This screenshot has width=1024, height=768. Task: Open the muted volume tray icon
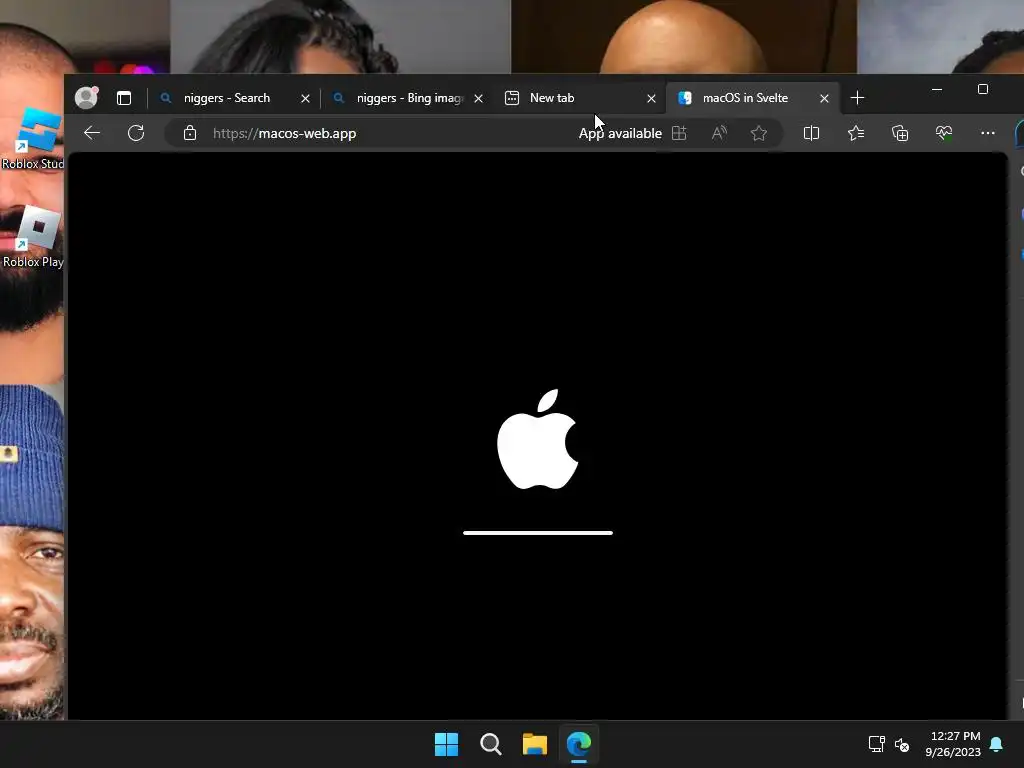tap(902, 744)
